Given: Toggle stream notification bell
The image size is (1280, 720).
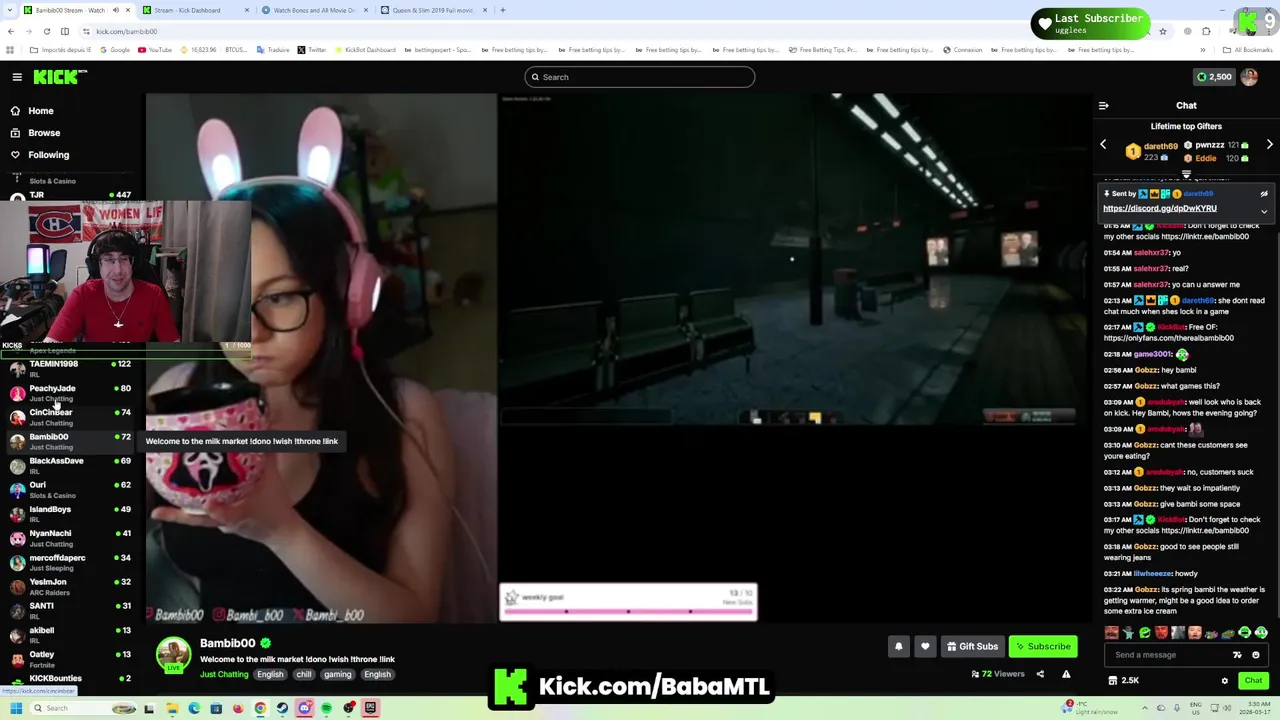Looking at the screenshot, I should point(898,646).
